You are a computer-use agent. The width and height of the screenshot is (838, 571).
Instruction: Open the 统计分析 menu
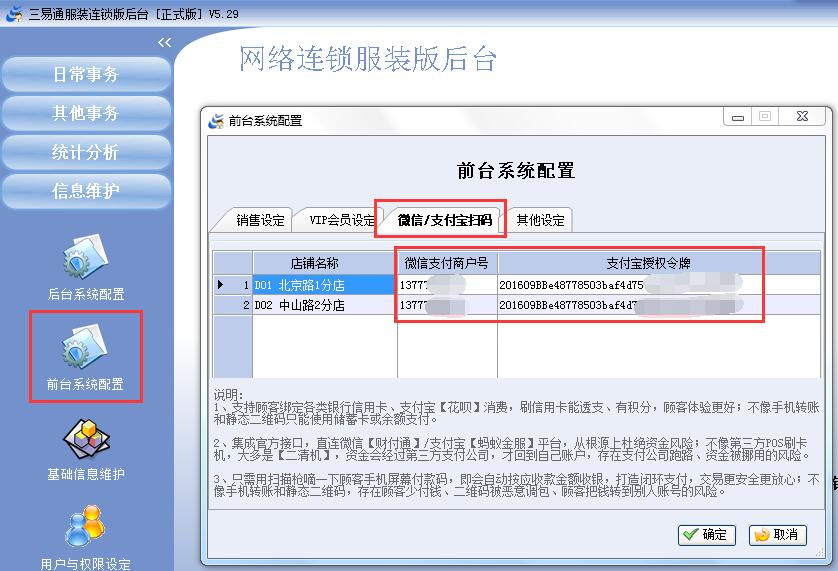[x=86, y=152]
